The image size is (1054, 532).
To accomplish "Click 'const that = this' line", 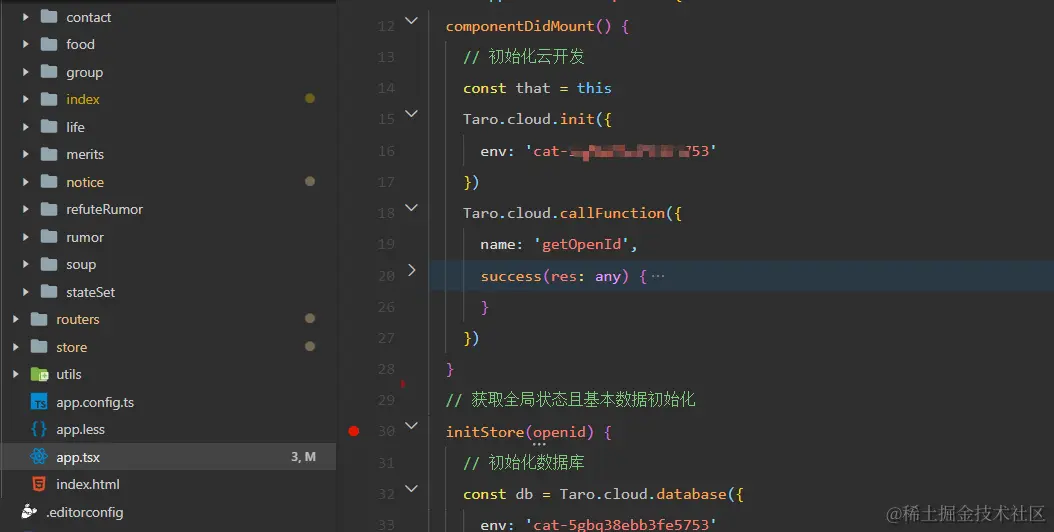I will click(537, 88).
